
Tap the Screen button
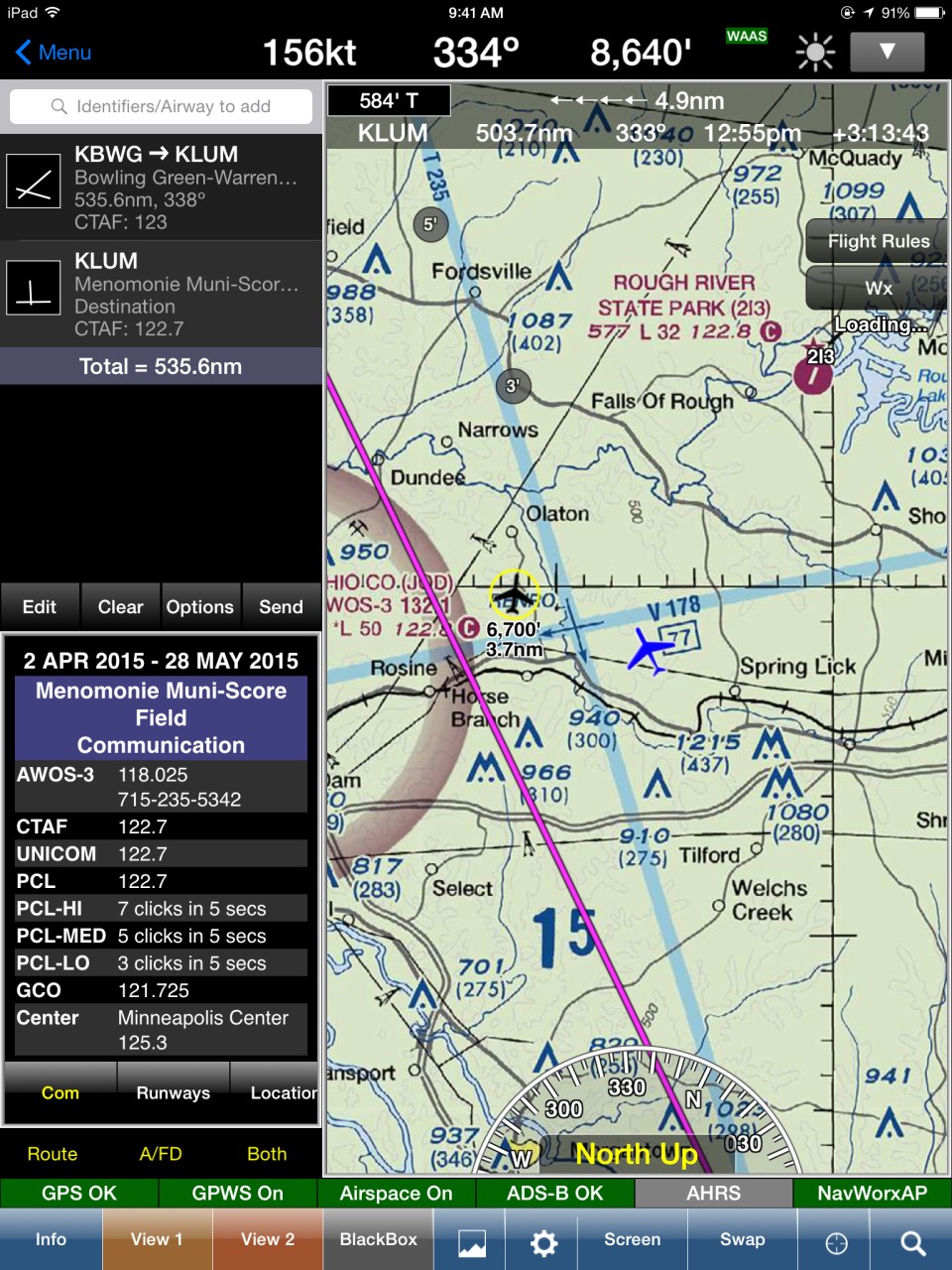pyautogui.click(x=633, y=1239)
